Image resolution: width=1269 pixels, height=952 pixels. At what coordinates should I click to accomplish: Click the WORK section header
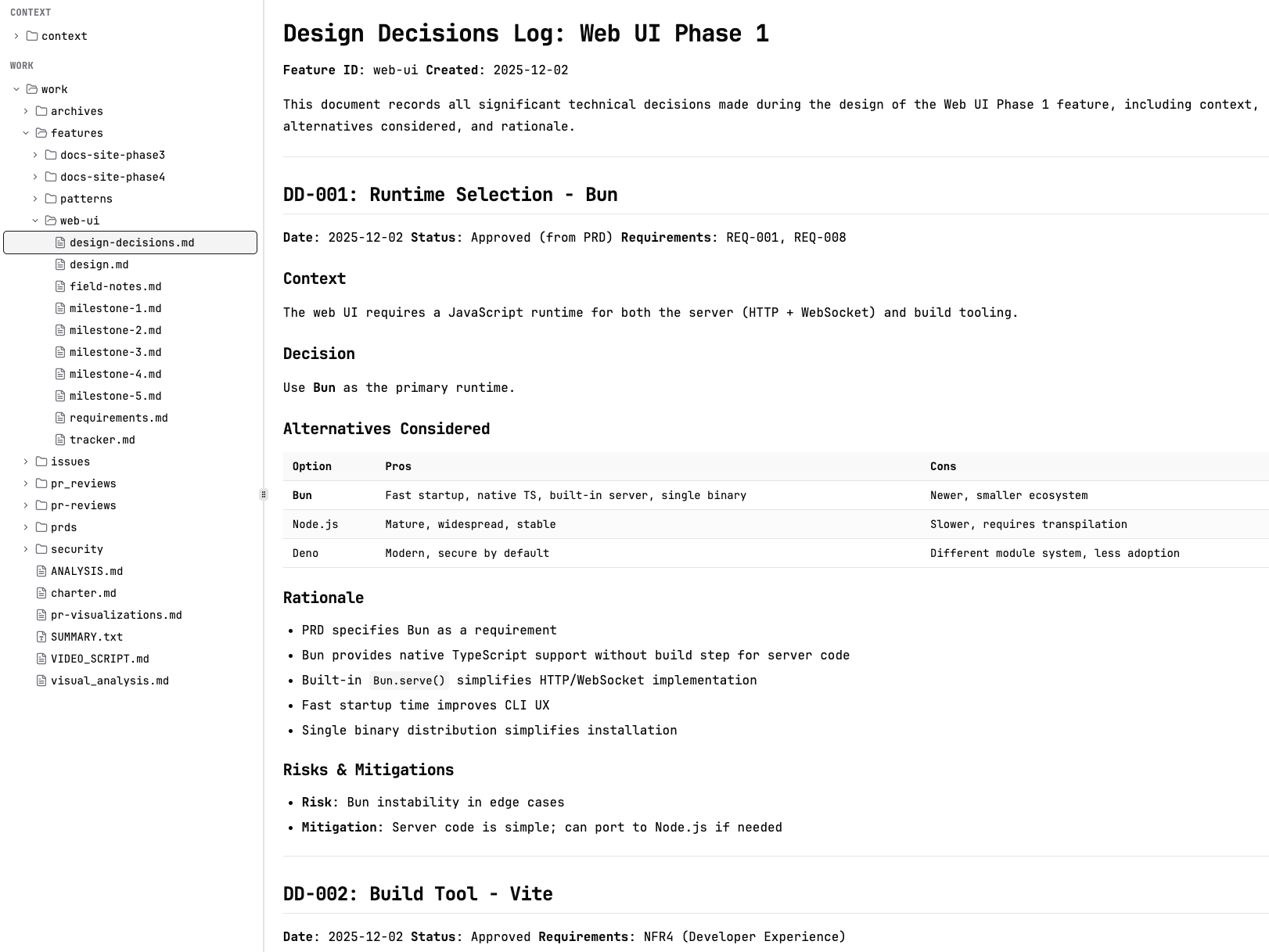pyautogui.click(x=21, y=65)
